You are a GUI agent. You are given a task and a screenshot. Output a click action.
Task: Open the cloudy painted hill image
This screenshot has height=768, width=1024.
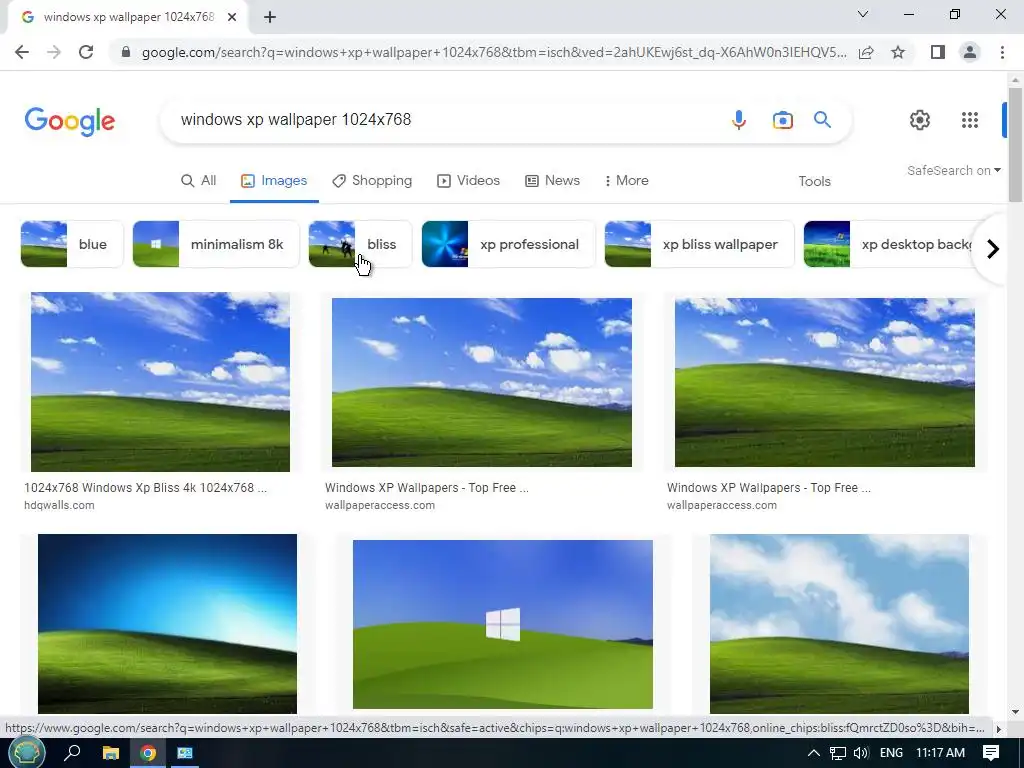pos(839,624)
